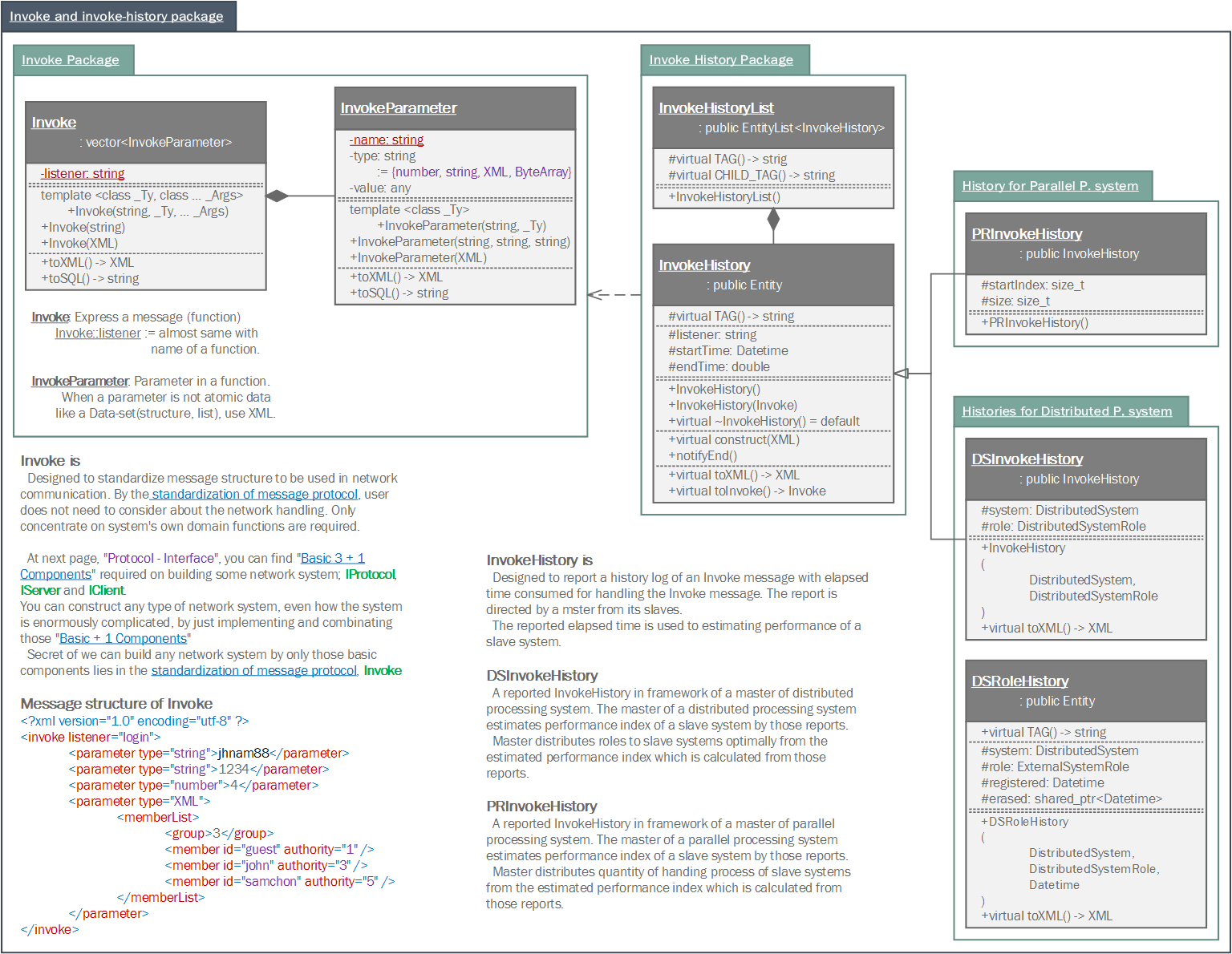Click the dashed dependency arrowhead toward InvokeParameter
1232x954 pixels.
click(x=595, y=295)
